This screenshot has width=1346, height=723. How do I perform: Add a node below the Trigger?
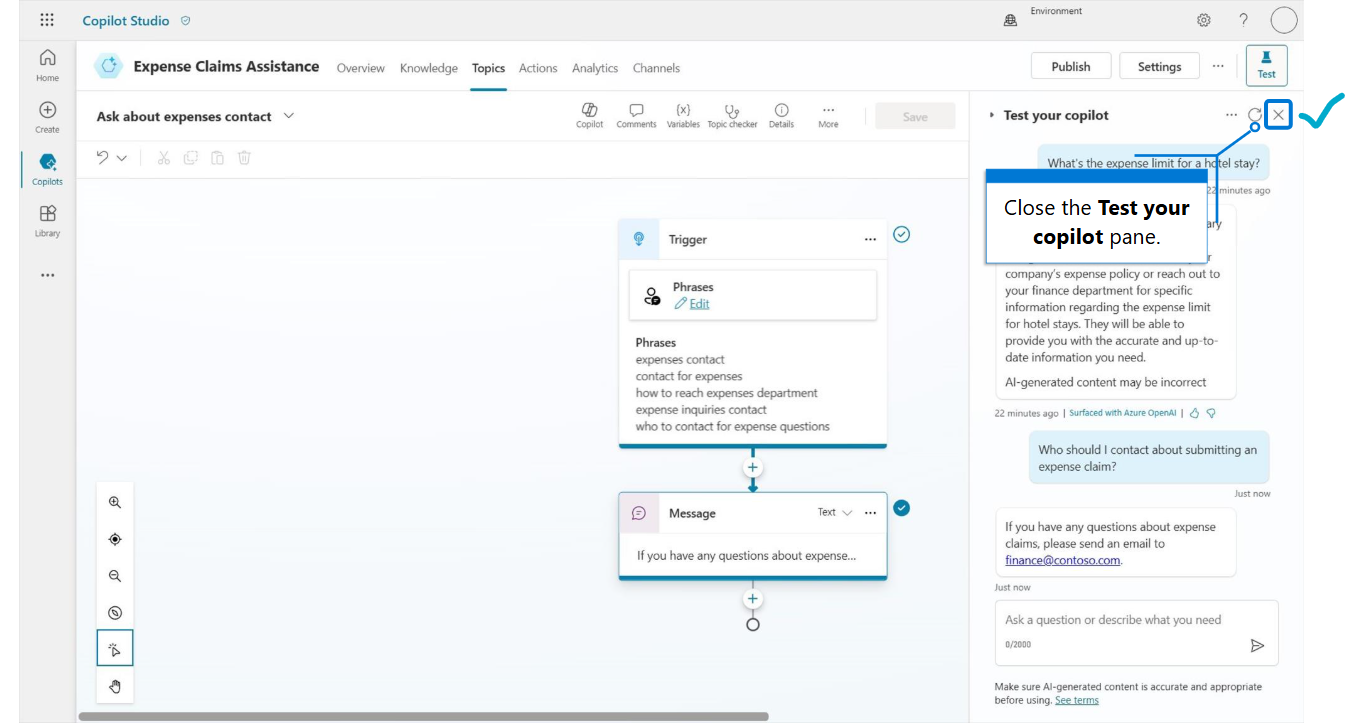coord(753,467)
